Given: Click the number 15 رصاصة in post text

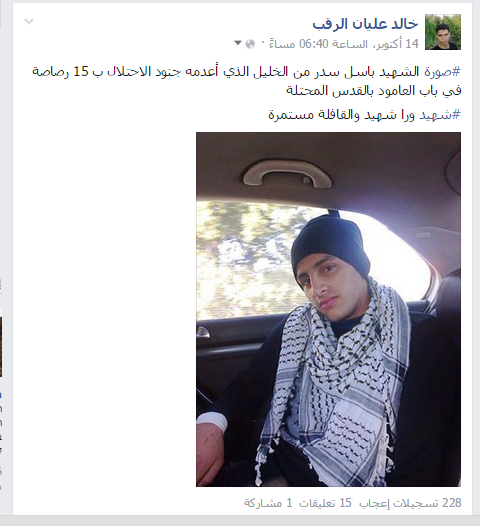Looking at the screenshot, I should click(x=61, y=72).
